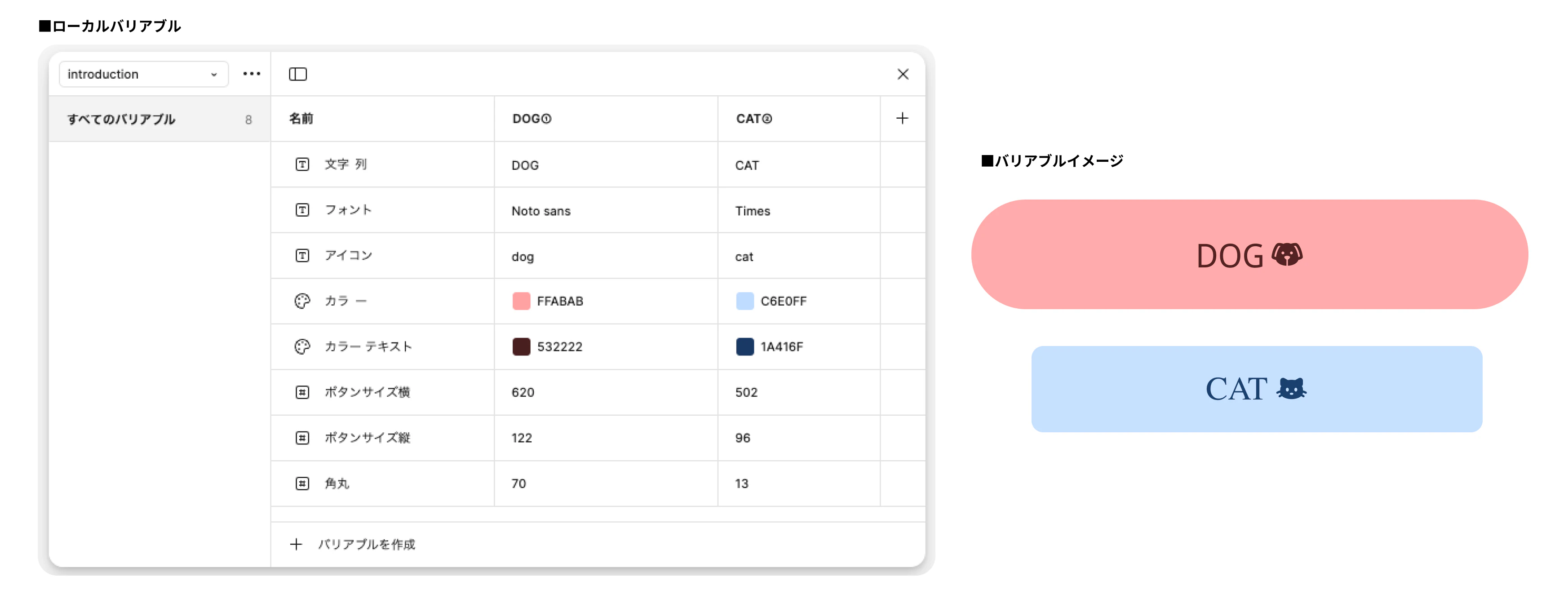Image resolution: width=1568 pixels, height=595 pixels.
Task: Open the introduction collection dropdown
Action: pos(143,74)
